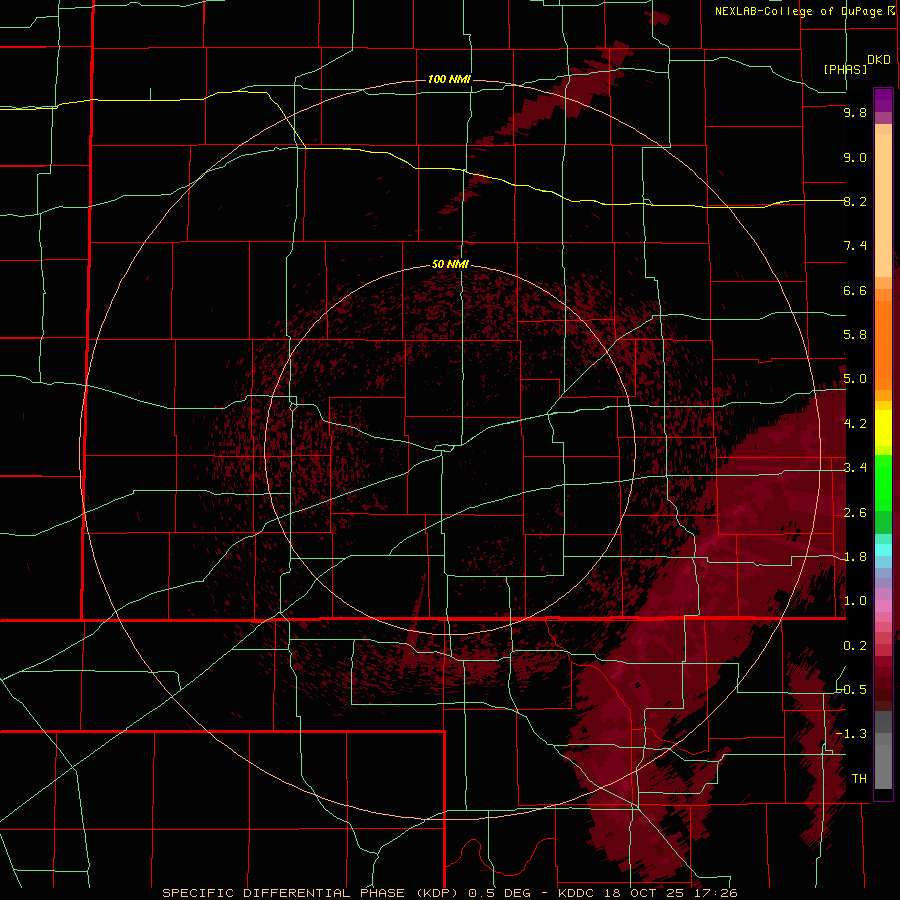Click the 1.0 legend value
900x900 pixels.
point(855,601)
